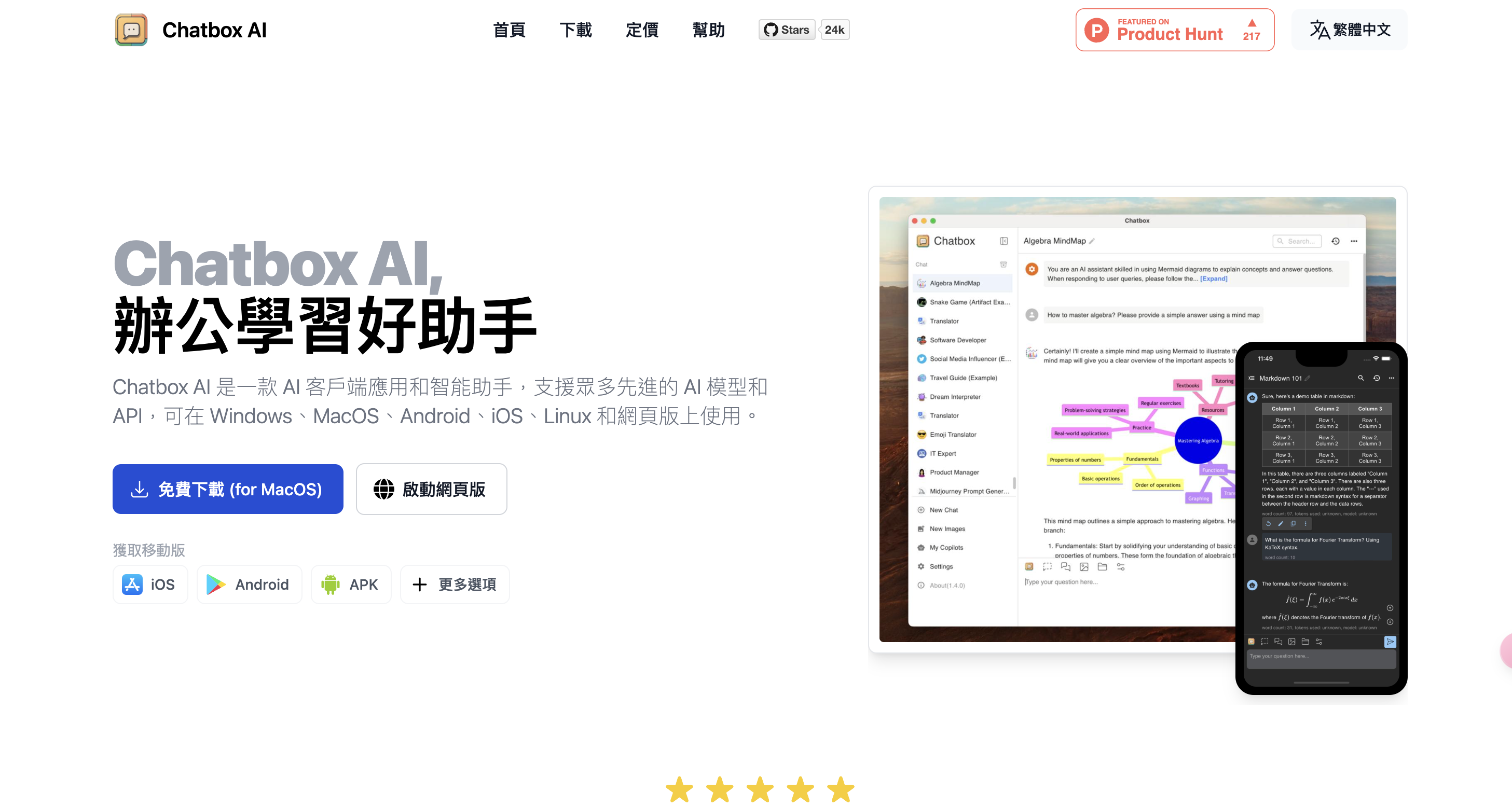Viewport: 1512px width, 807px height.
Task: Open the Featured on Product Hunt badge
Action: click(1175, 30)
